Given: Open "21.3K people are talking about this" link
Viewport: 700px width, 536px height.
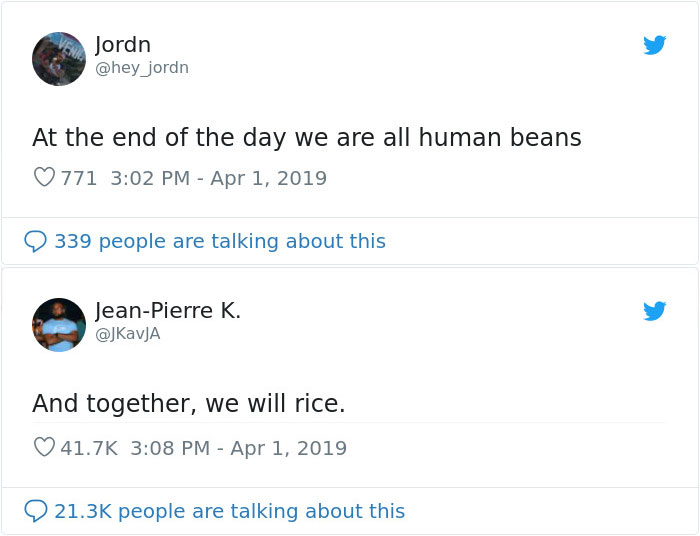Looking at the screenshot, I should (x=229, y=511).
